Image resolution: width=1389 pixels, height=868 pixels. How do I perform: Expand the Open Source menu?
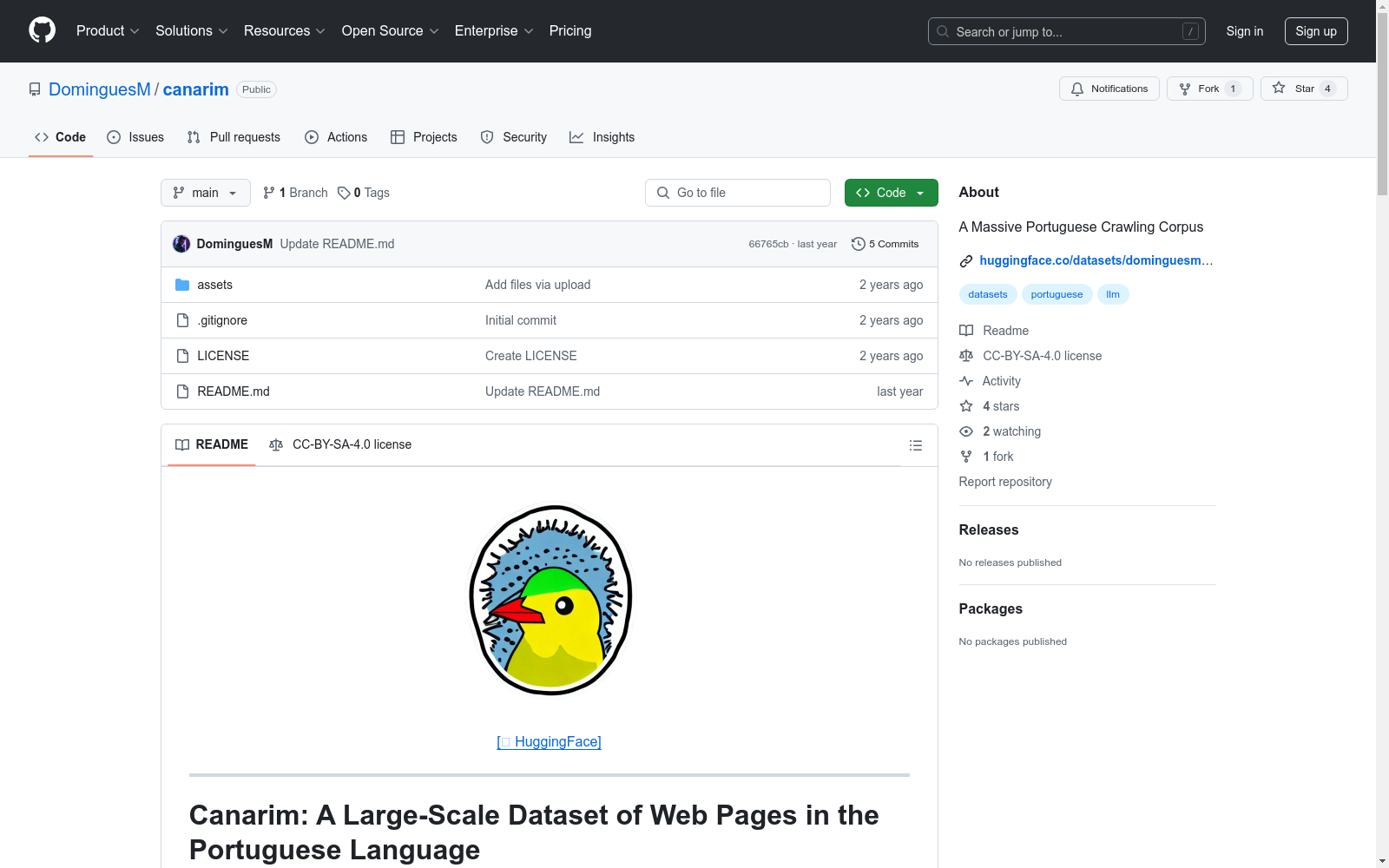[391, 31]
